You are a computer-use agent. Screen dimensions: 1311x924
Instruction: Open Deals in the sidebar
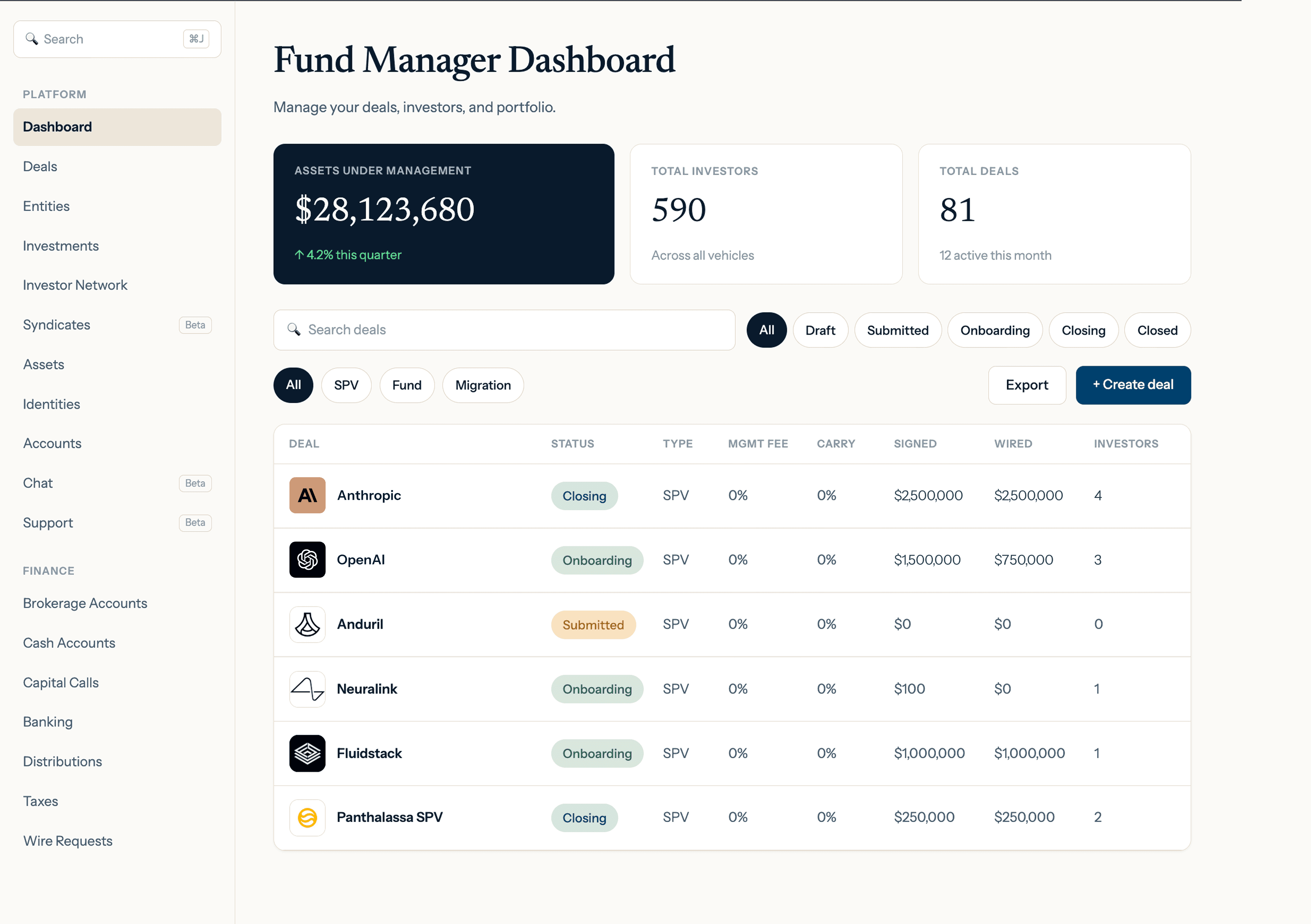pos(117,167)
